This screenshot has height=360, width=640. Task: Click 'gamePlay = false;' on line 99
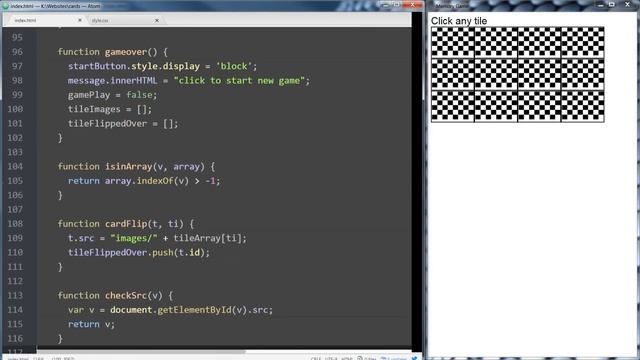[112, 95]
